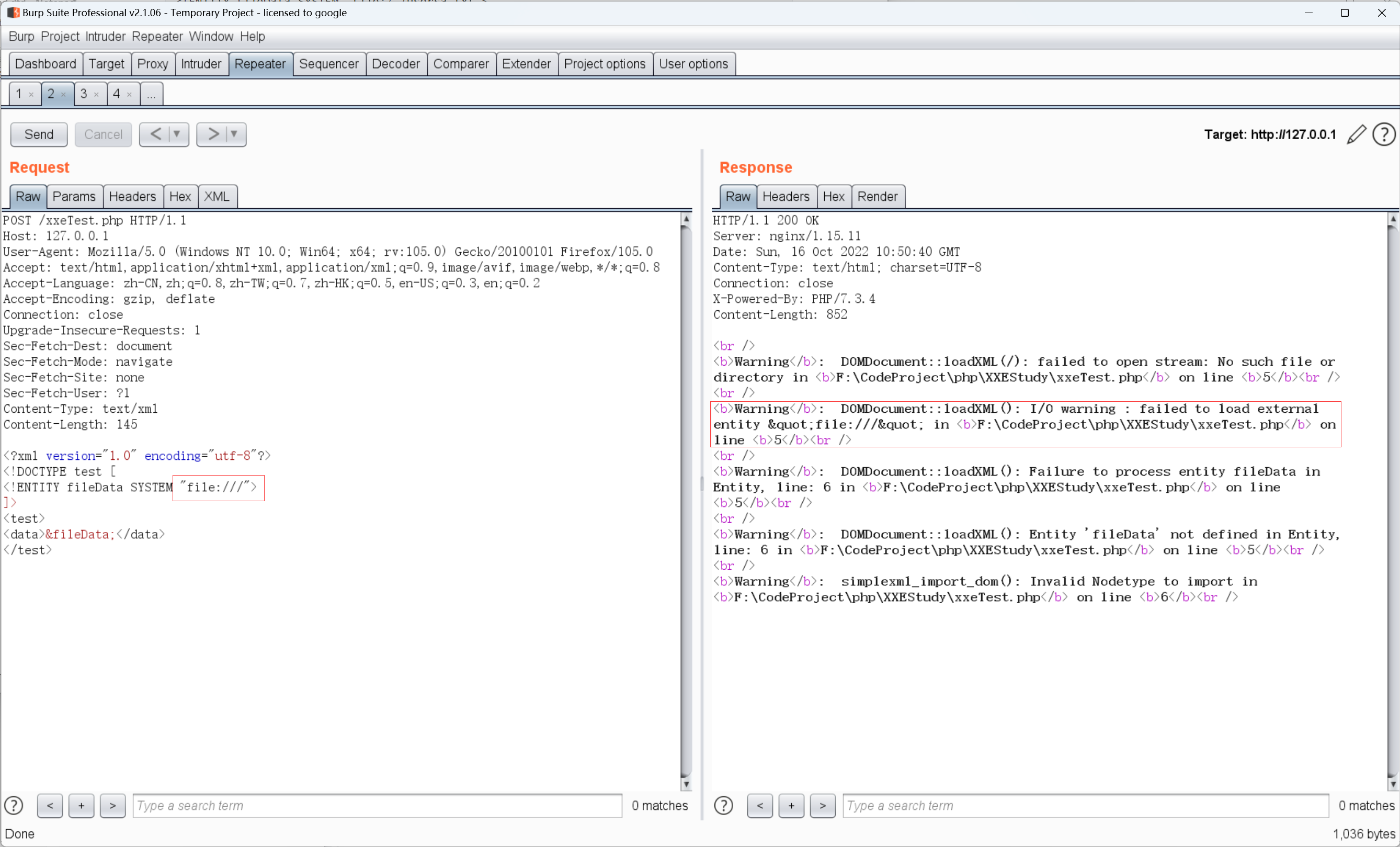Open the Project options tab
This screenshot has height=847, width=1400.
click(605, 64)
